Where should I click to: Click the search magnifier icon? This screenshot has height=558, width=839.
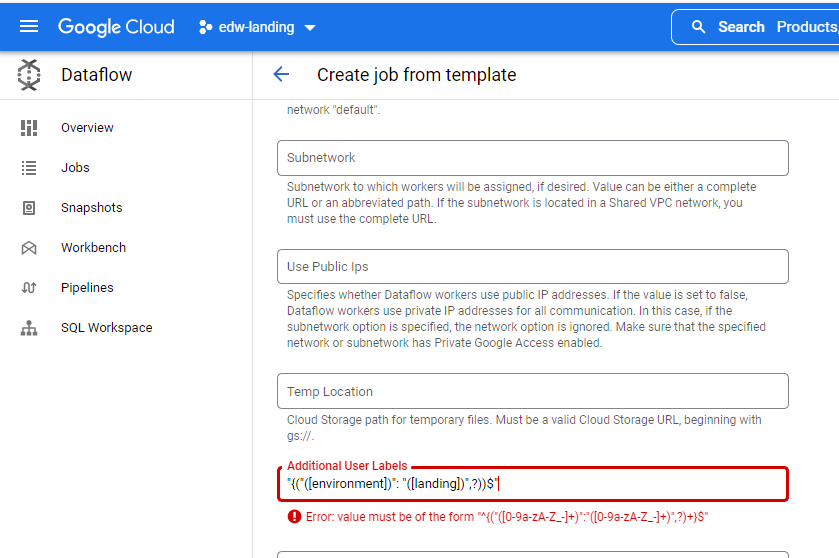coord(698,27)
